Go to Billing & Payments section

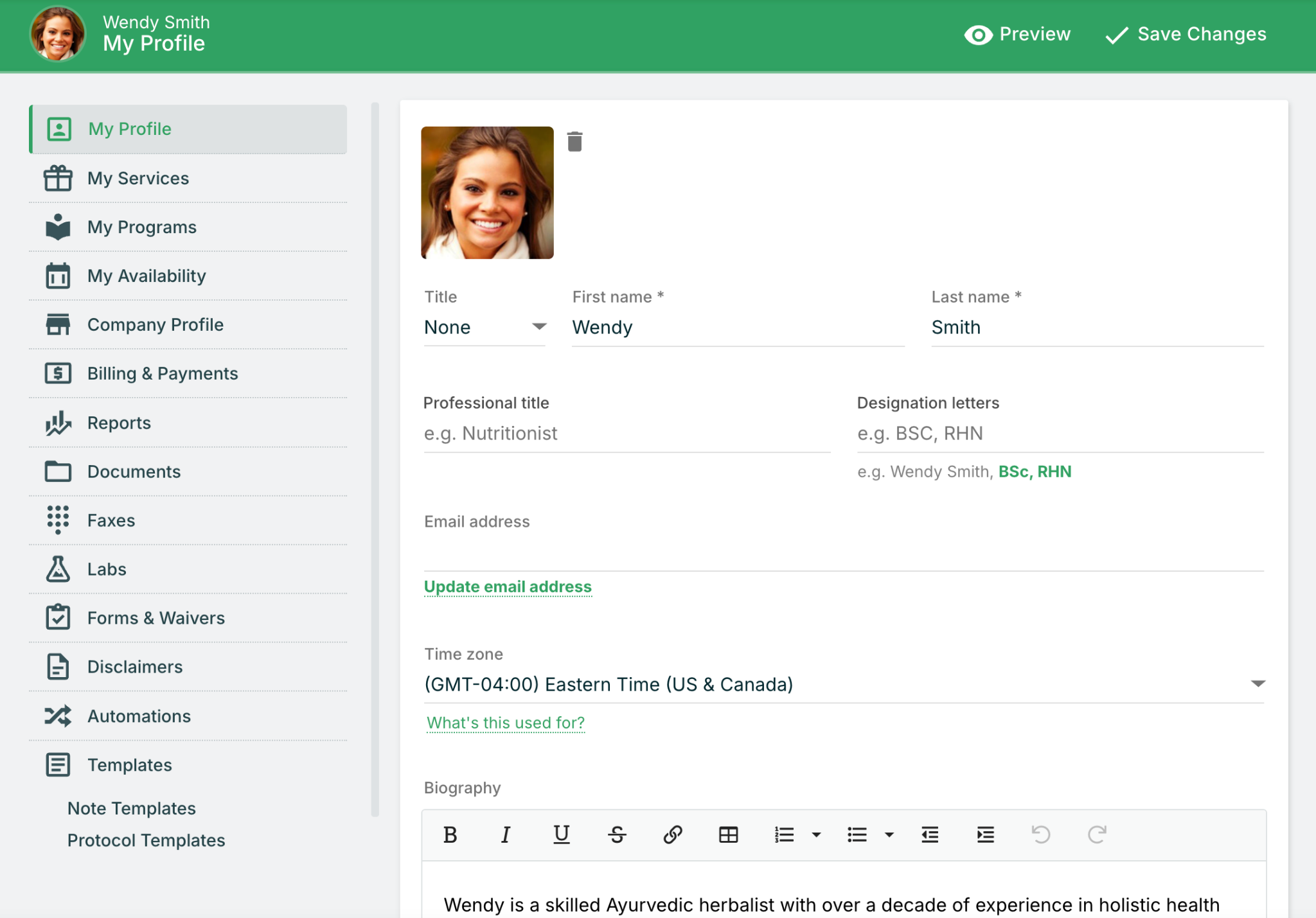pos(163,373)
